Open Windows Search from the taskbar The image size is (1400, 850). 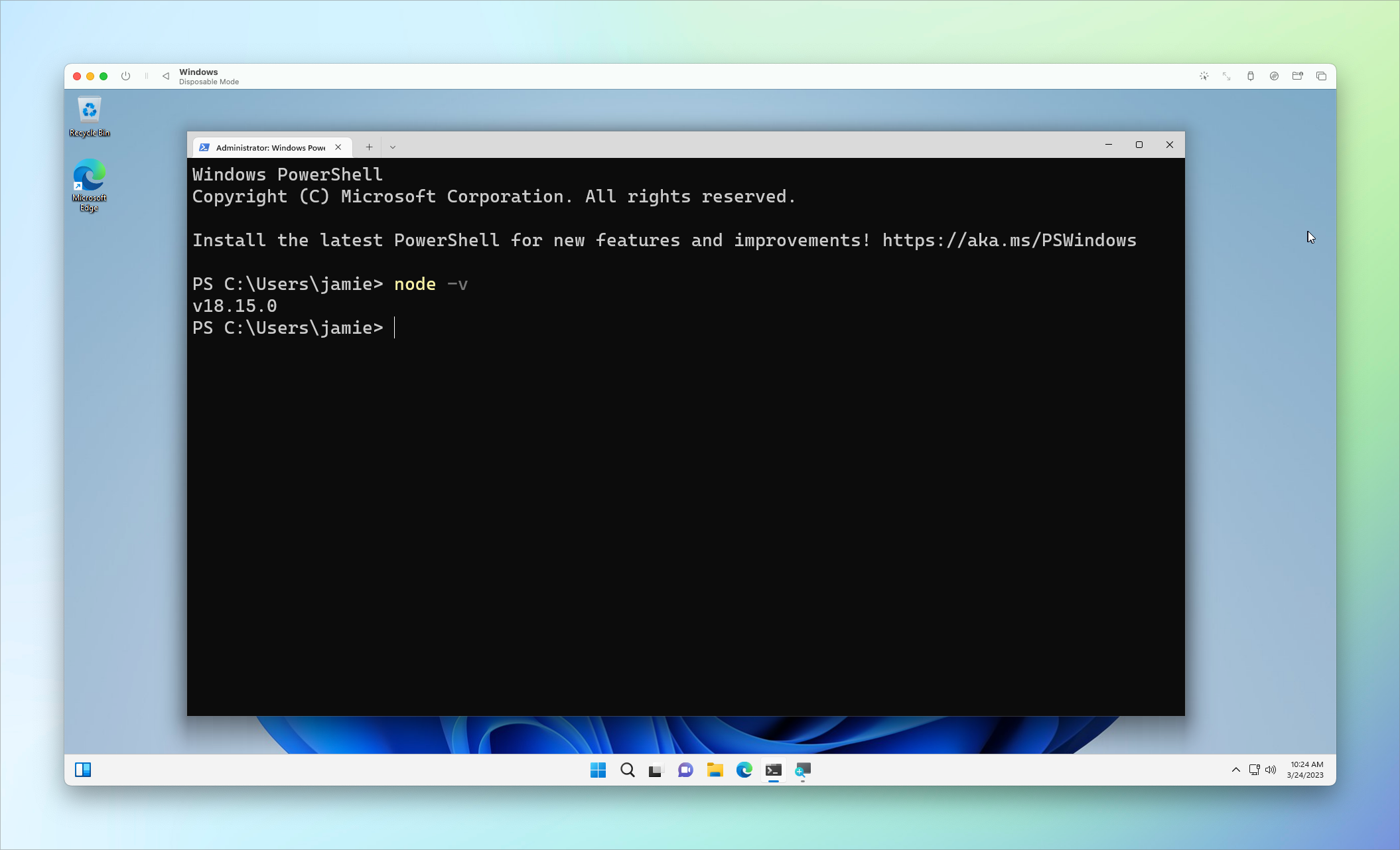[x=626, y=770]
